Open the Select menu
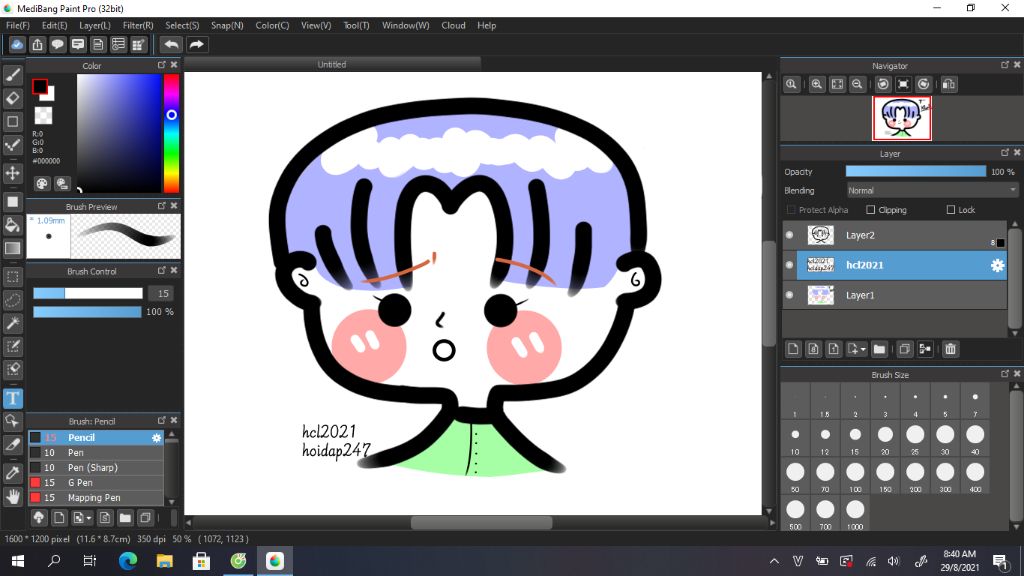 tap(182, 25)
